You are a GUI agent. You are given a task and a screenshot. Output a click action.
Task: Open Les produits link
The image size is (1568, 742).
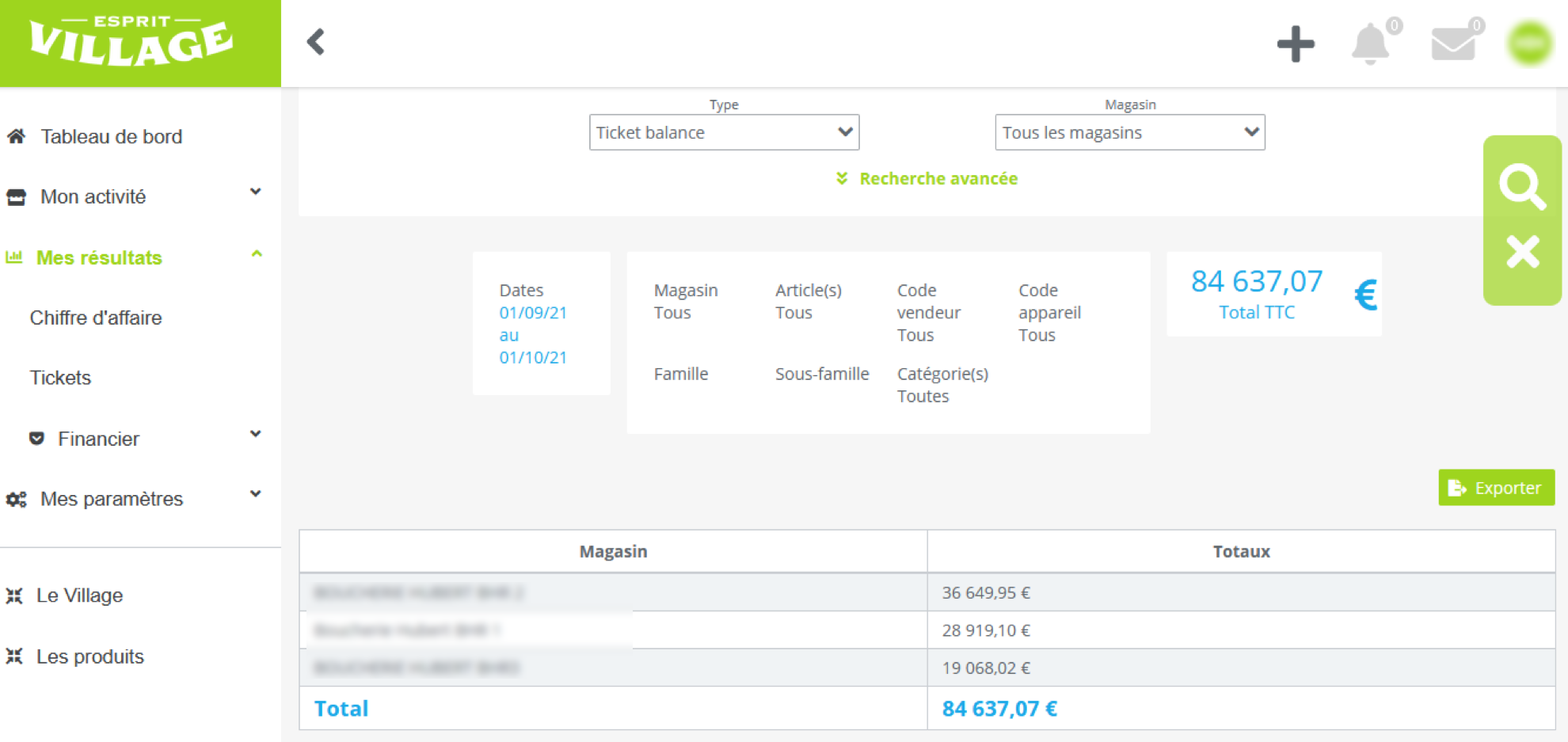coord(89,656)
